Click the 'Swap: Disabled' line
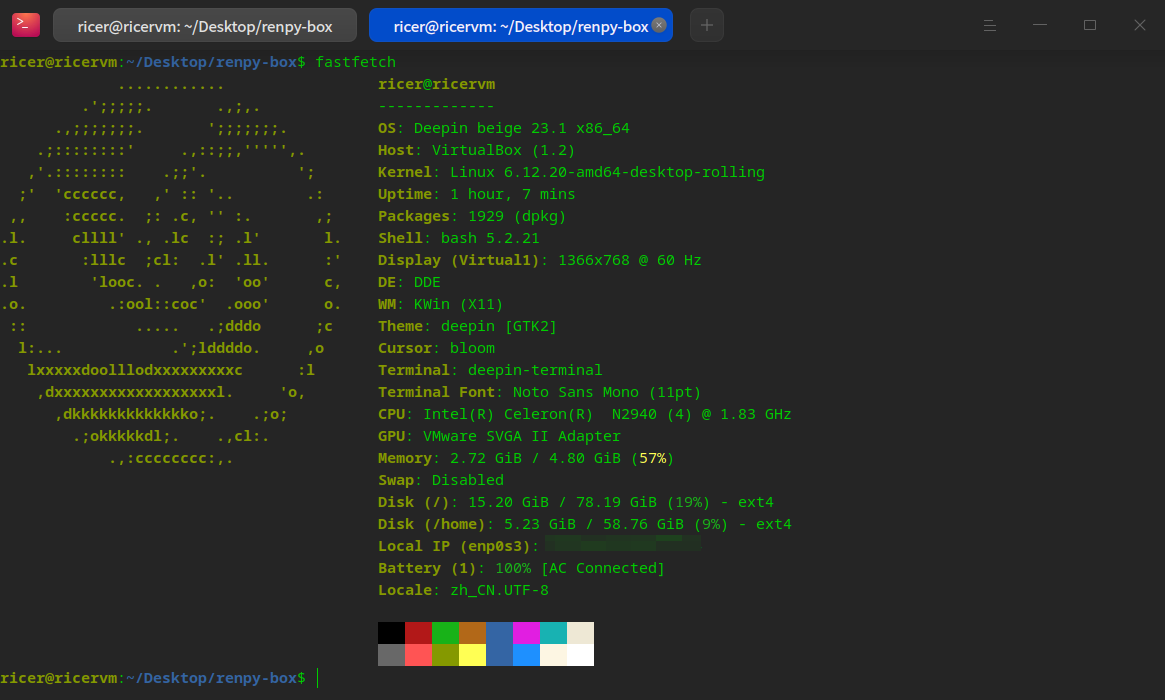The image size is (1165, 700). [x=441, y=480]
